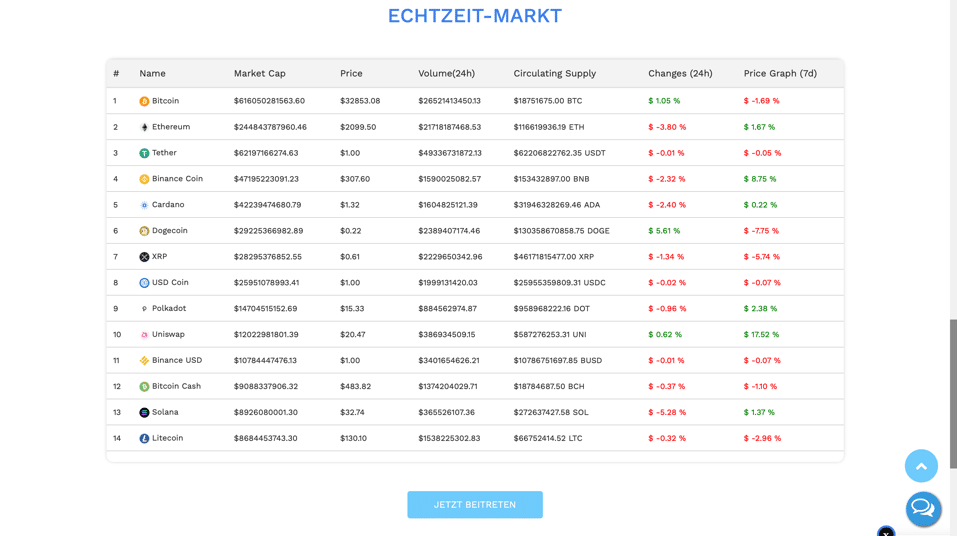957x536 pixels.
Task: Click the USD Coin icon
Action: point(144,283)
